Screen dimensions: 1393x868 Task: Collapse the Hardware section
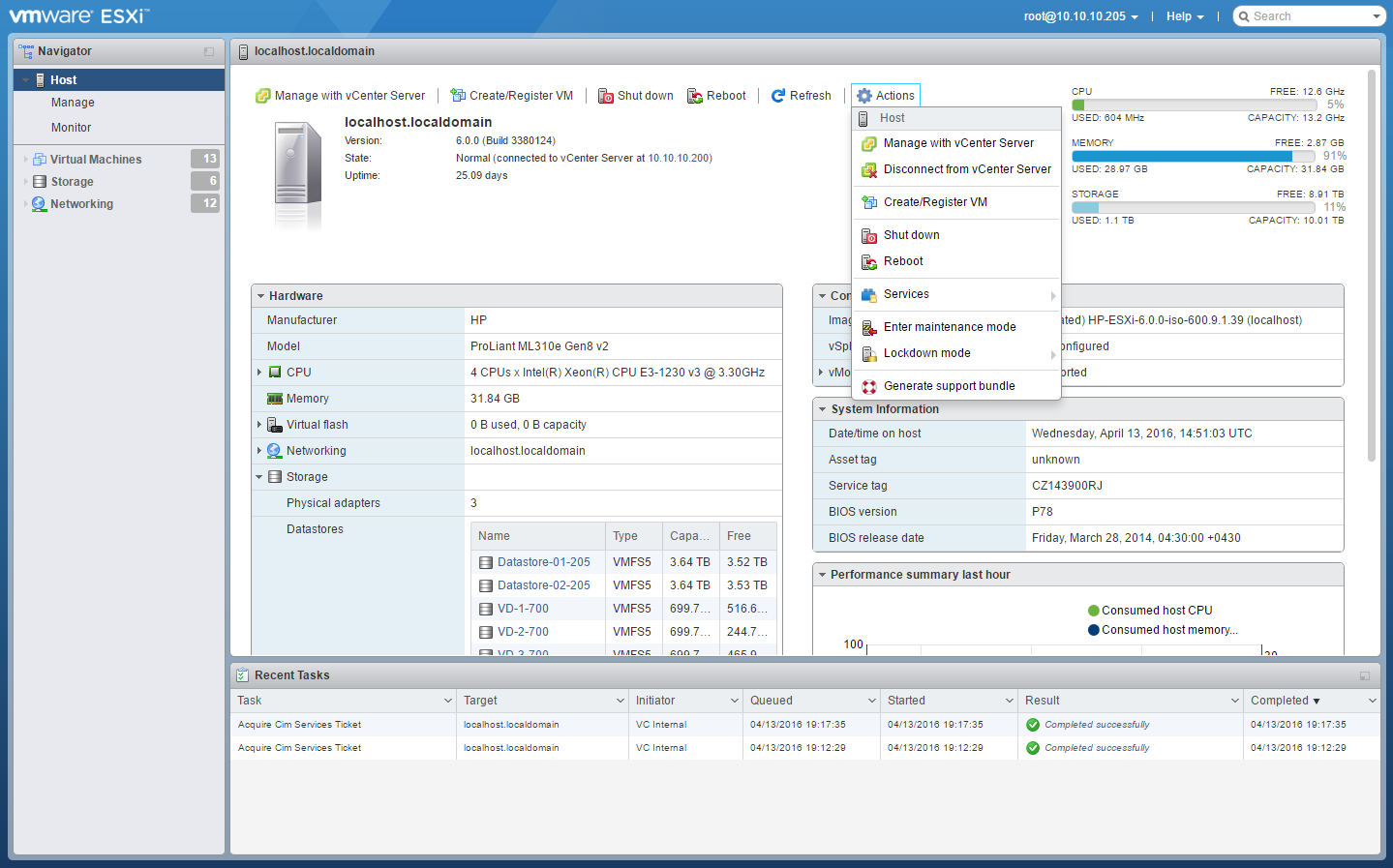pos(261,296)
